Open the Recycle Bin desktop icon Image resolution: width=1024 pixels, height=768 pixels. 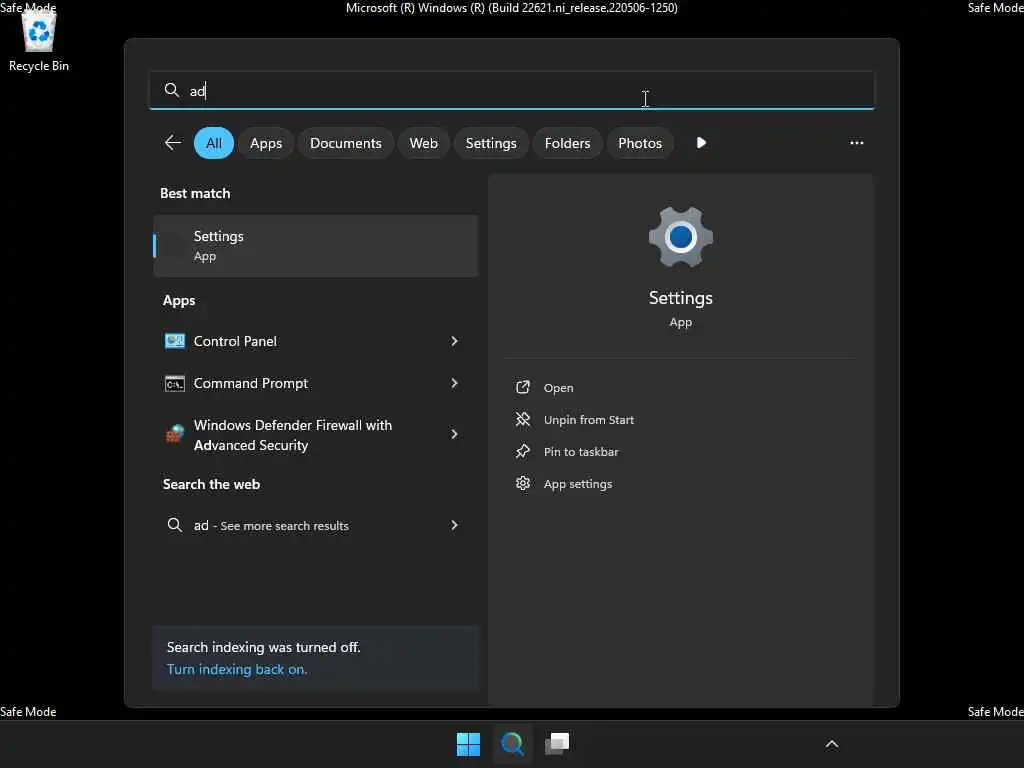coord(39,40)
